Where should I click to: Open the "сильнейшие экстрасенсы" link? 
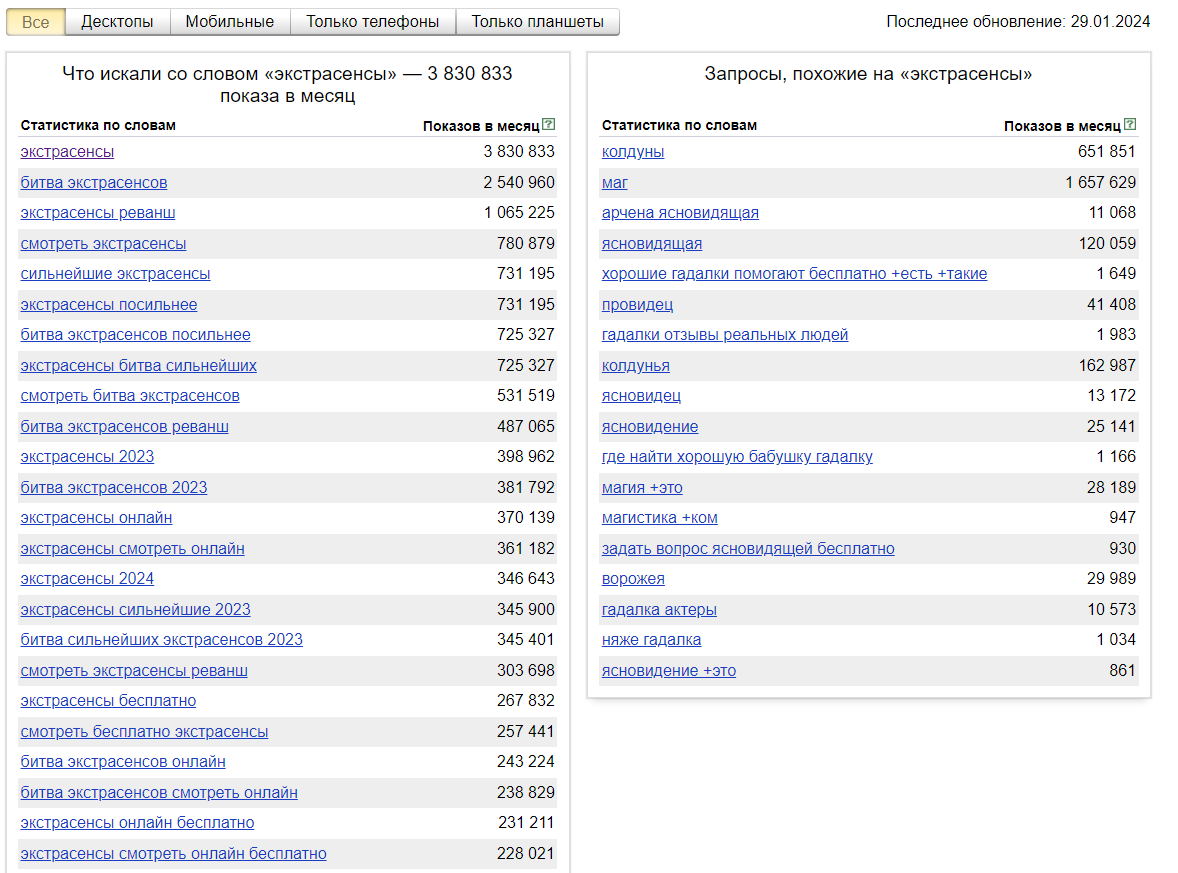pyautogui.click(x=115, y=273)
